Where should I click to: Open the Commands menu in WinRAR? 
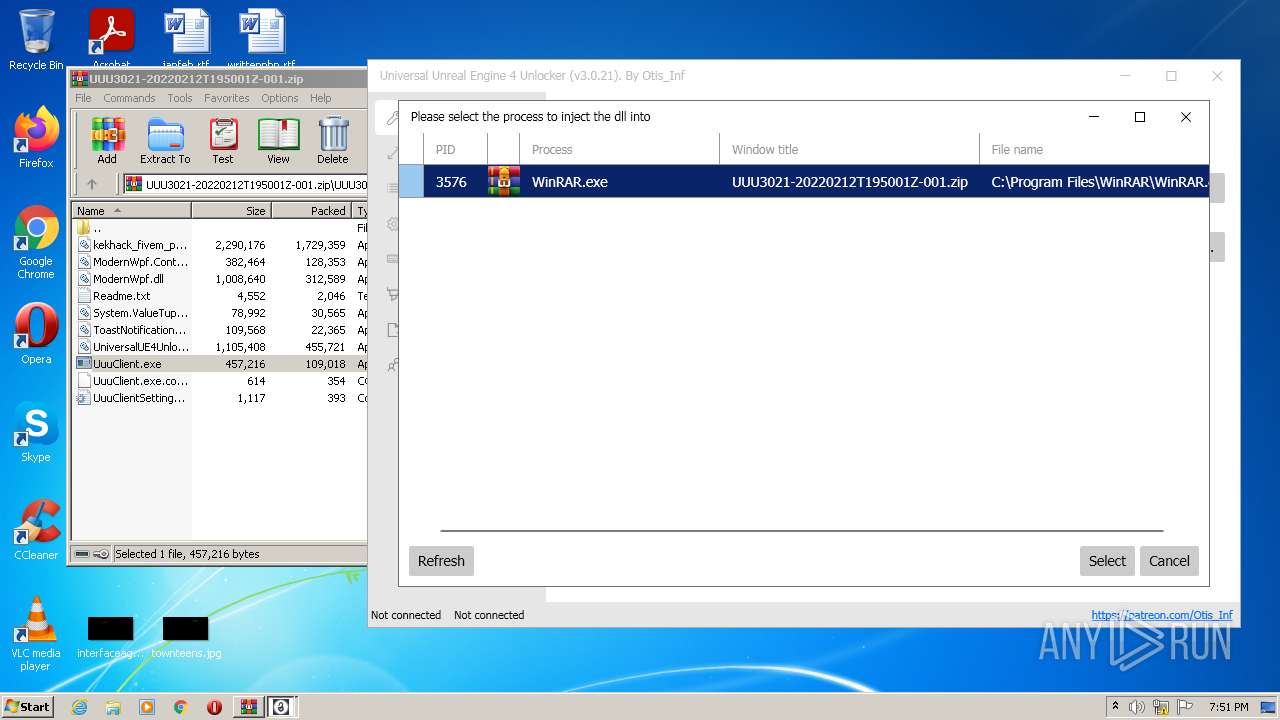129,98
